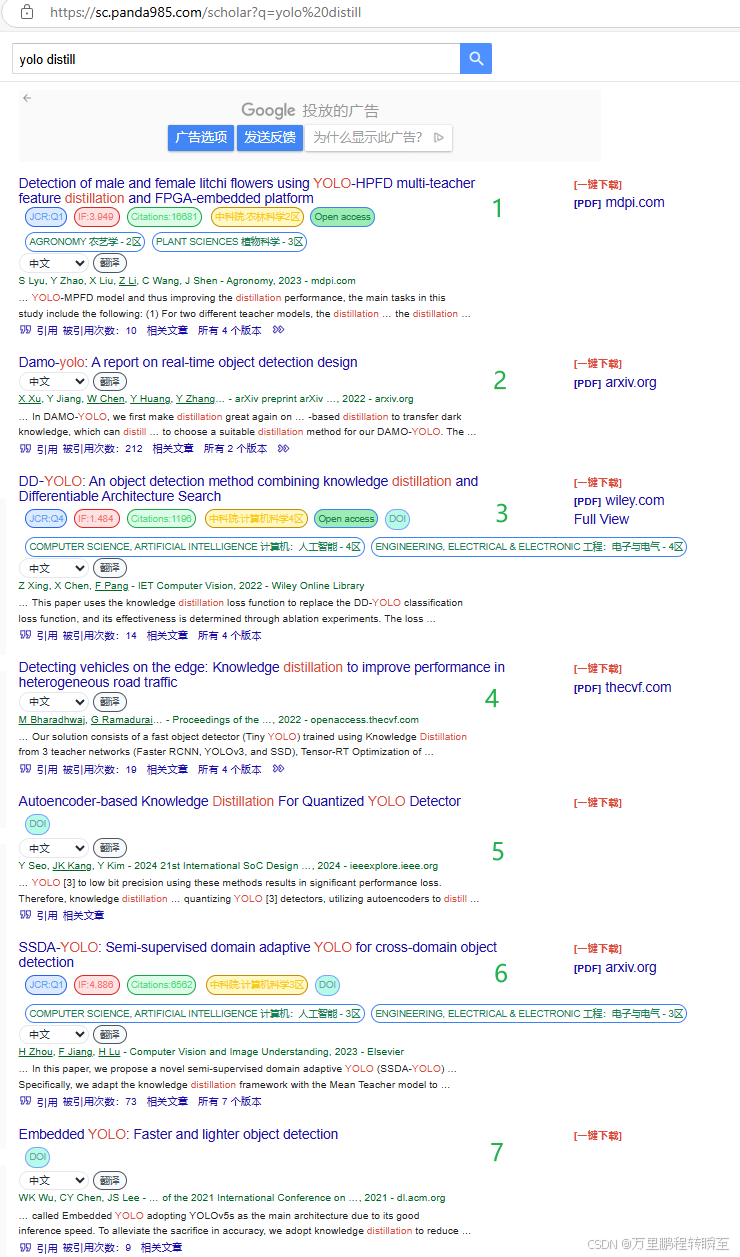
Task: Click the cite quote icon for the litchi flowers result
Action: click(x=25, y=329)
